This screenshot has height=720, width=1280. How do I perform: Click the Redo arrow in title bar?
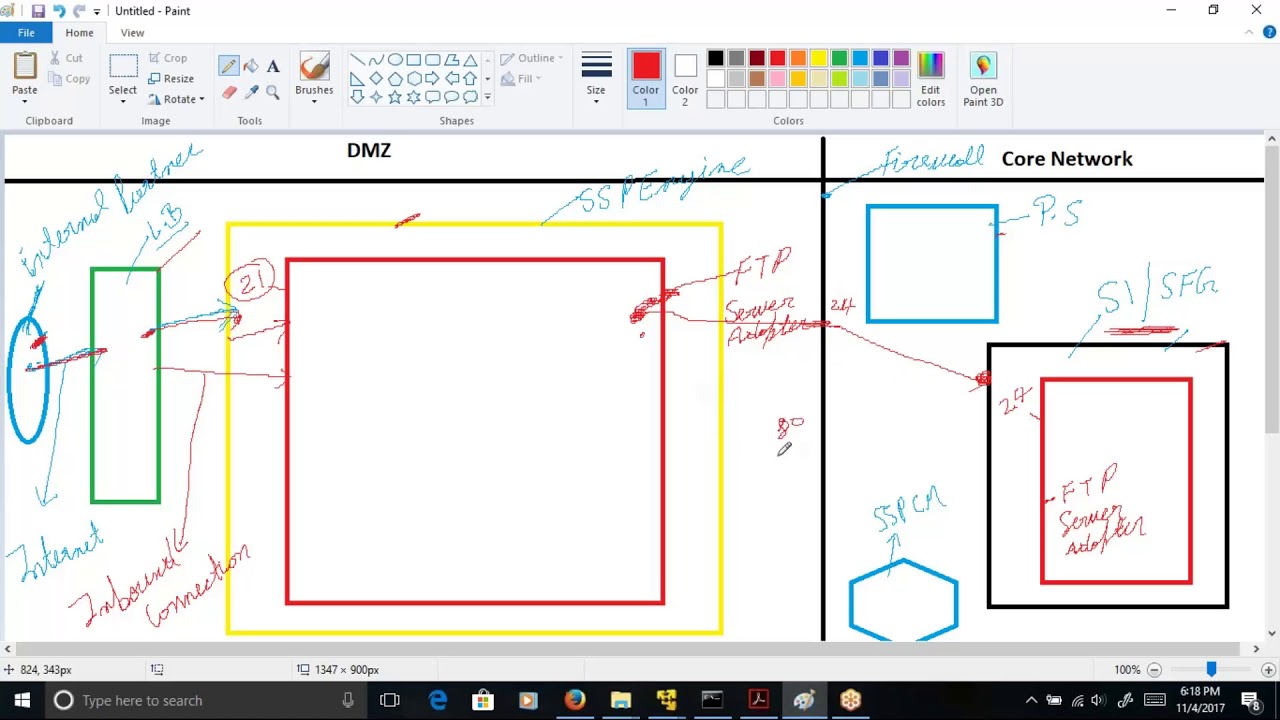pos(79,11)
